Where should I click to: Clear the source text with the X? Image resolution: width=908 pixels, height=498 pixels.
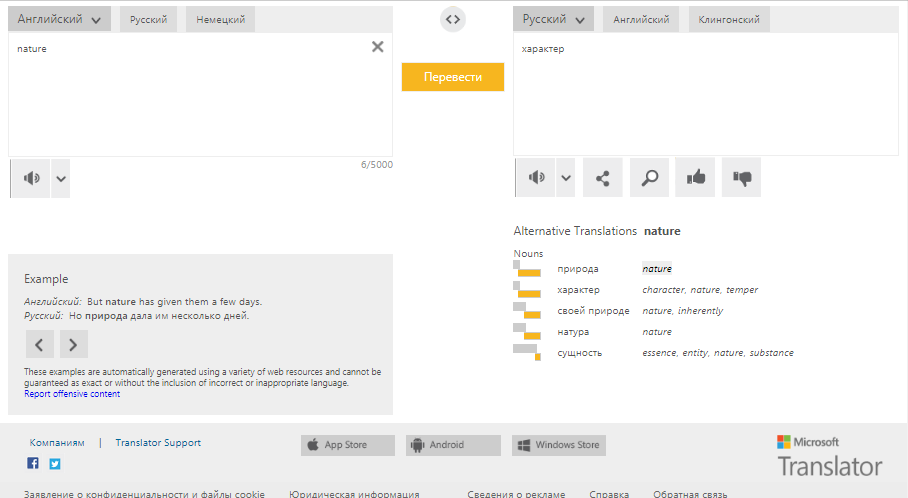tap(378, 47)
